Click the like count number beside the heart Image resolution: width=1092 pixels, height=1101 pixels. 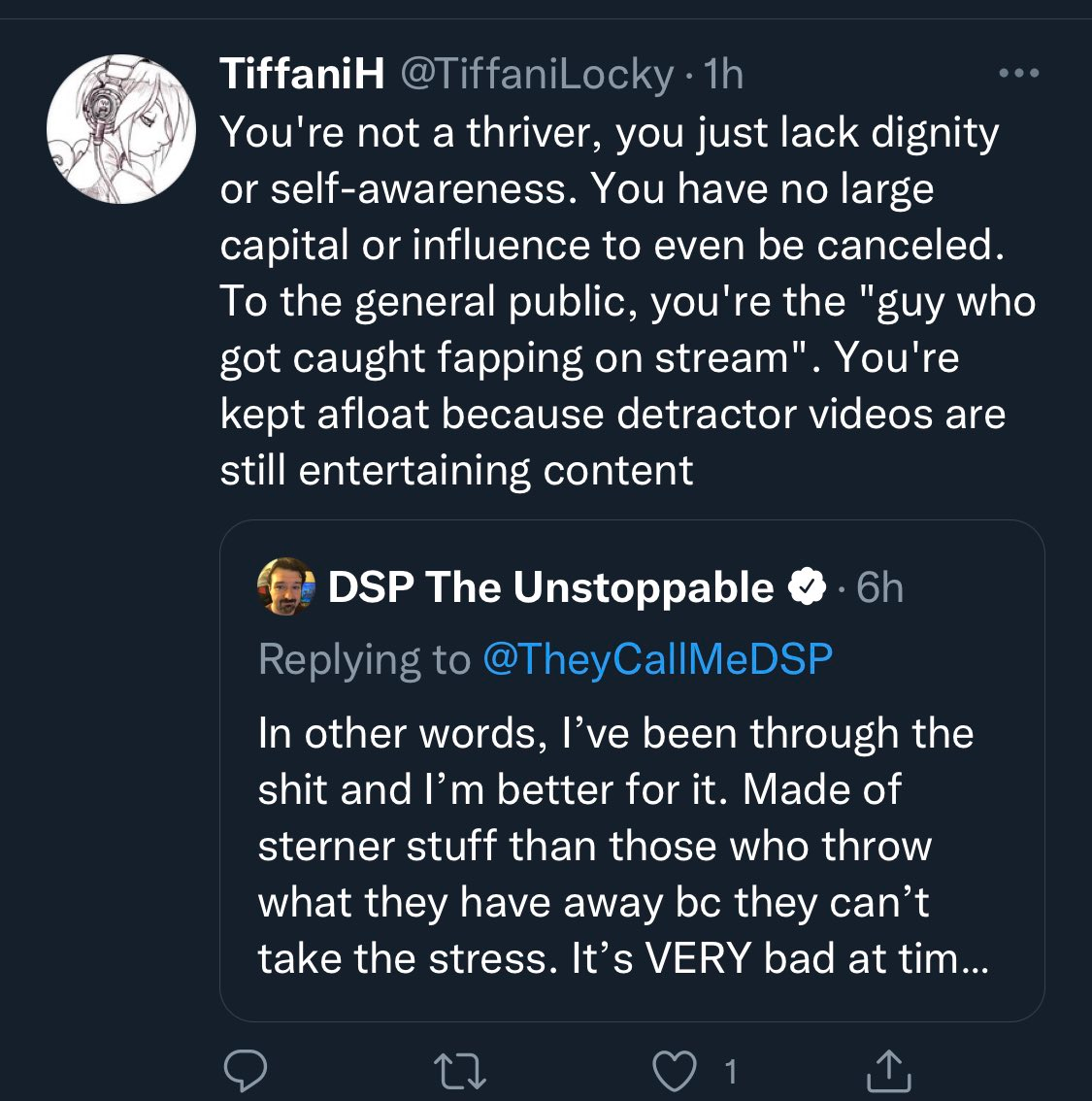click(730, 1071)
